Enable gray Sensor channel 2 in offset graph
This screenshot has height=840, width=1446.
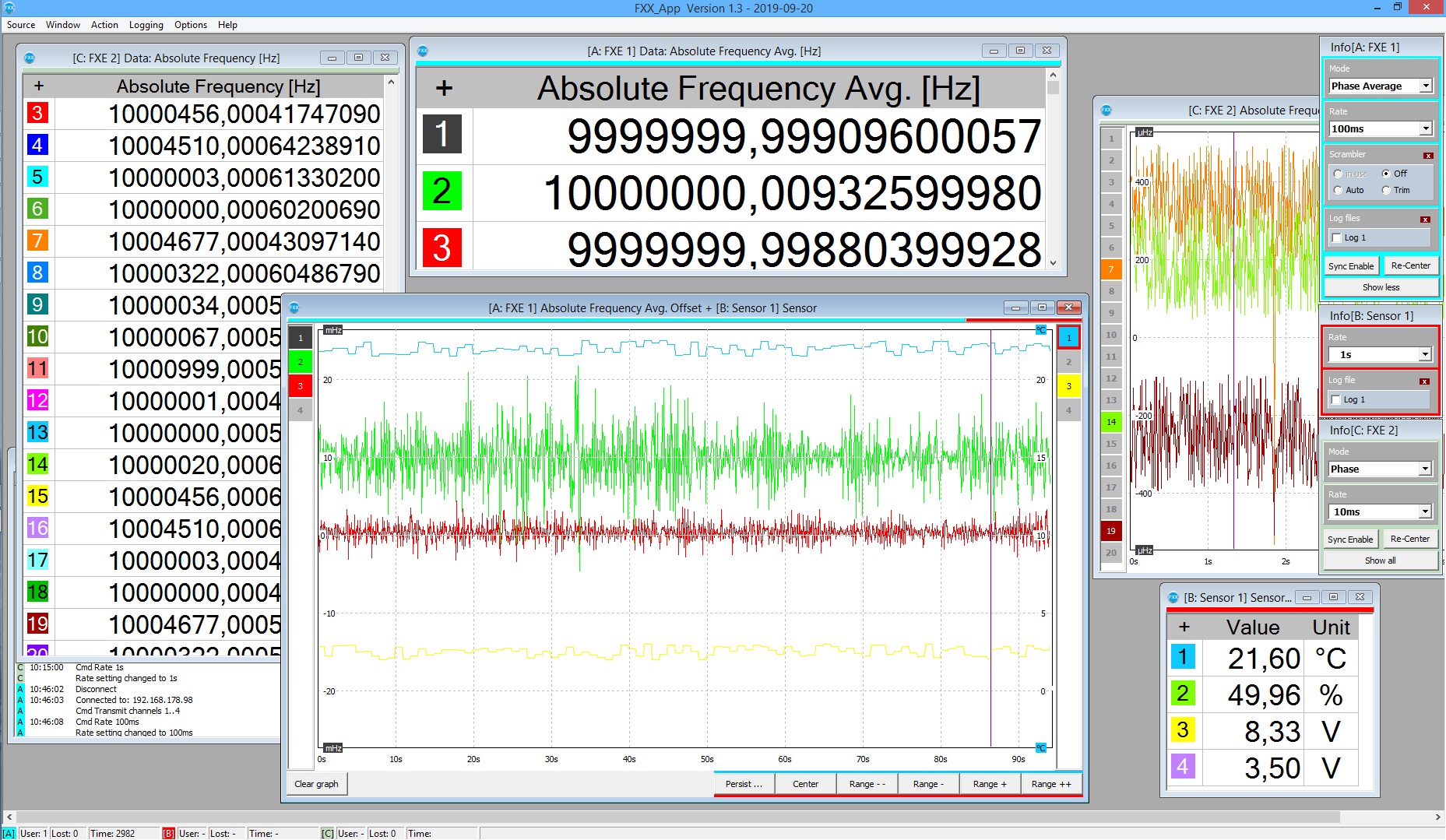pos(1069,362)
